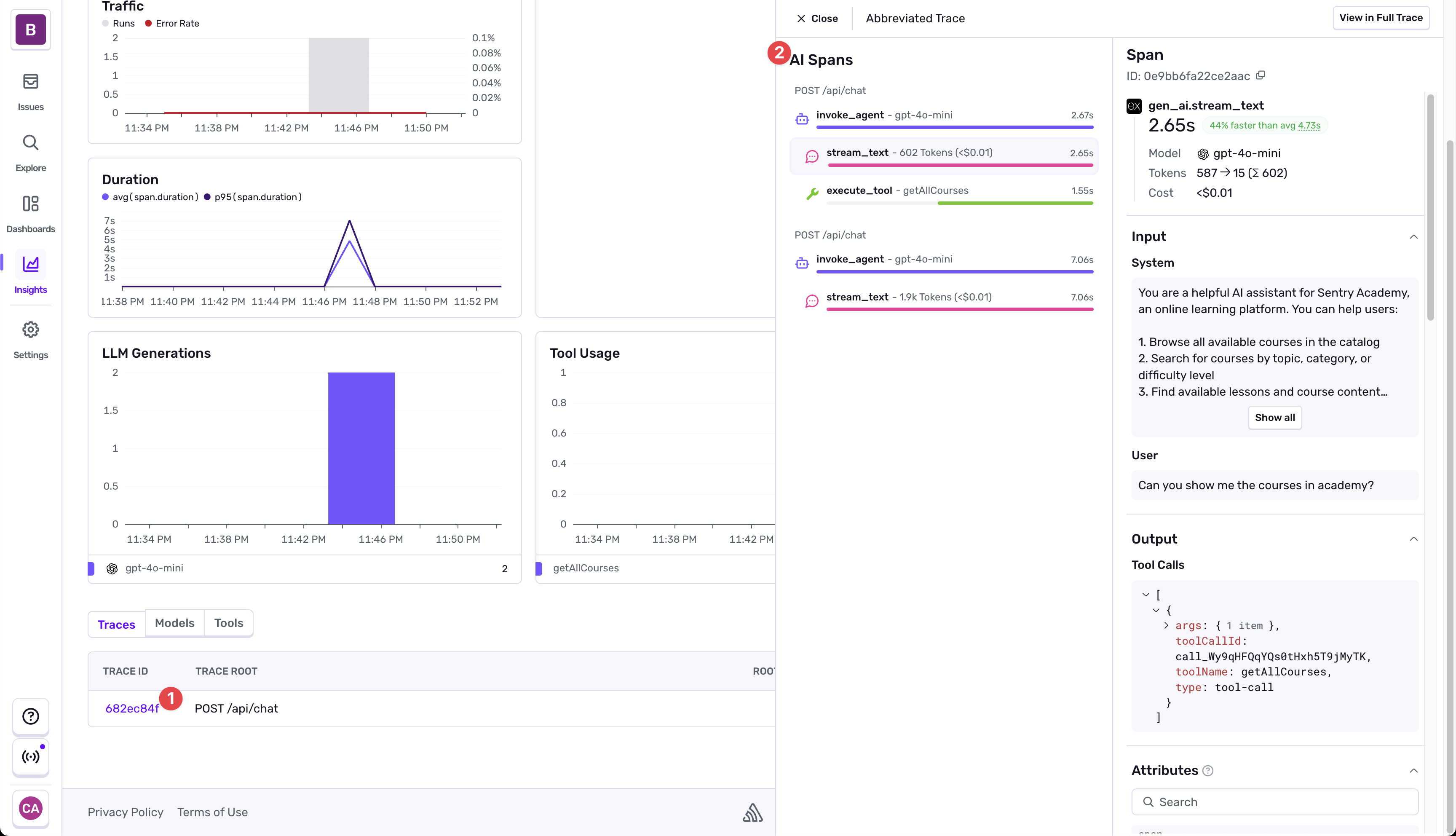This screenshot has width=1456, height=836.
Task: Click the user message about academy courses
Action: [1274, 485]
